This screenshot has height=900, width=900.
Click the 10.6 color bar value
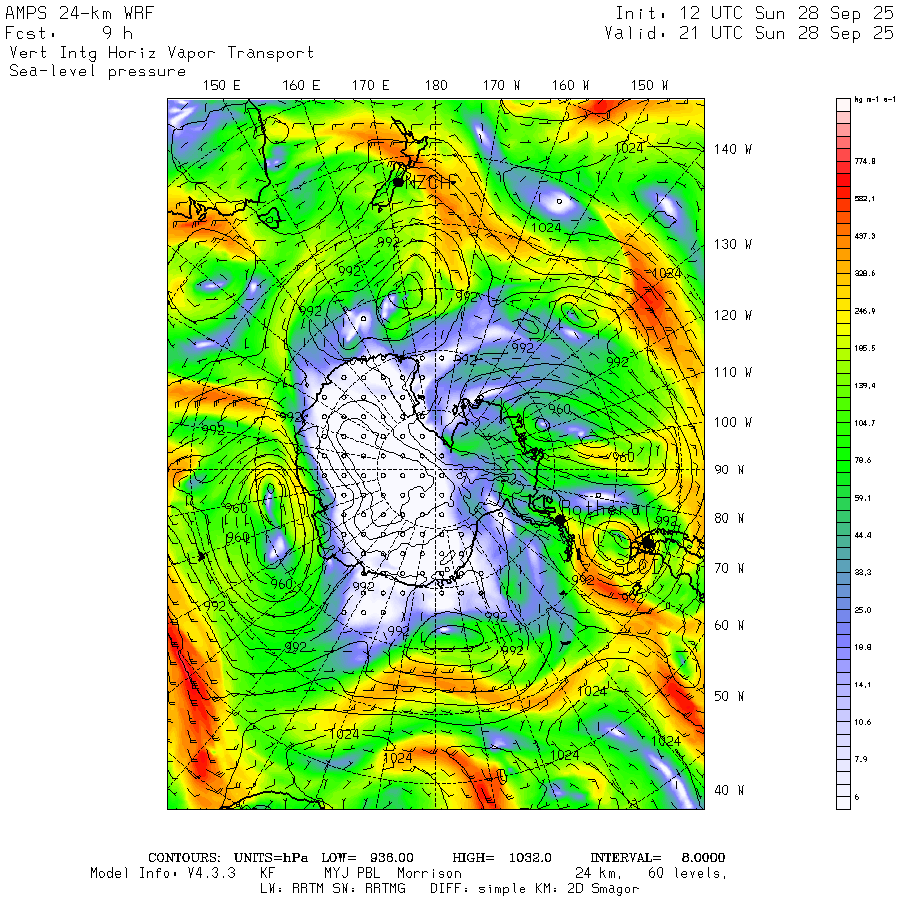pyautogui.click(x=863, y=722)
